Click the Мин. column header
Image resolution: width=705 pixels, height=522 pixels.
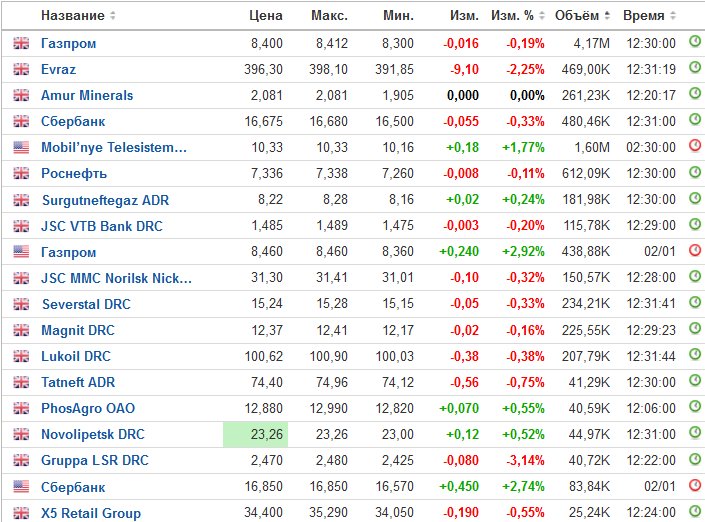click(x=398, y=16)
